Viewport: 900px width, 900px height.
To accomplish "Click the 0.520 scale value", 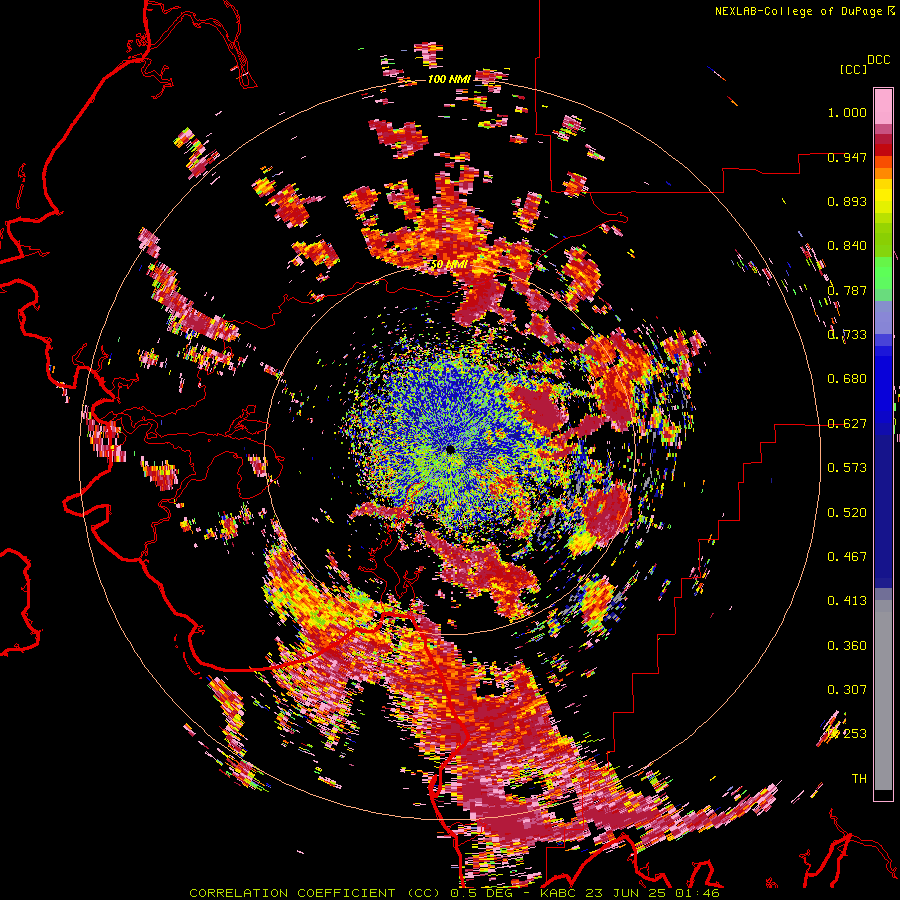I will point(847,513).
